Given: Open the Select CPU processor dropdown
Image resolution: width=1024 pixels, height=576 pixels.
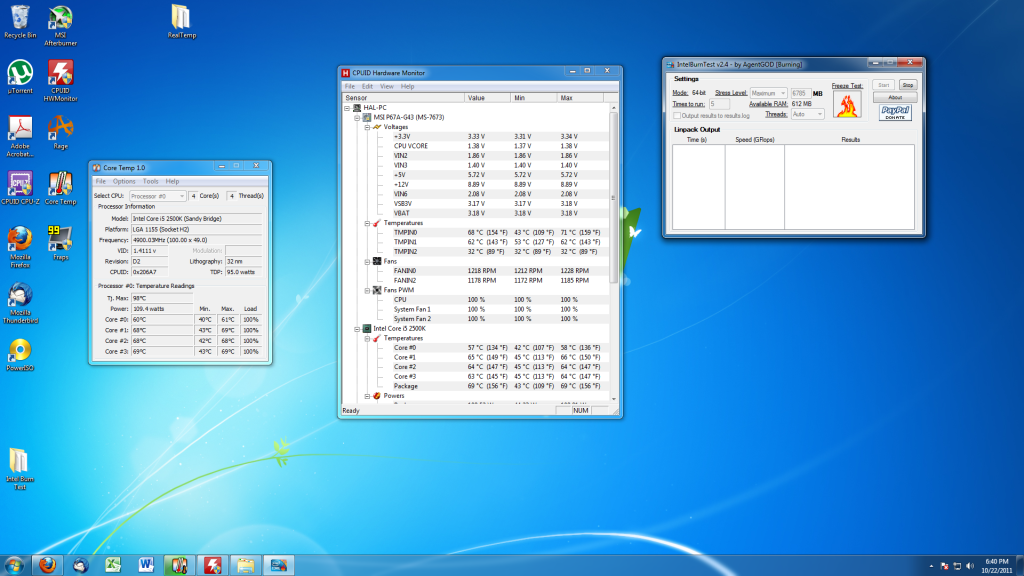Looking at the screenshot, I should 158,196.
